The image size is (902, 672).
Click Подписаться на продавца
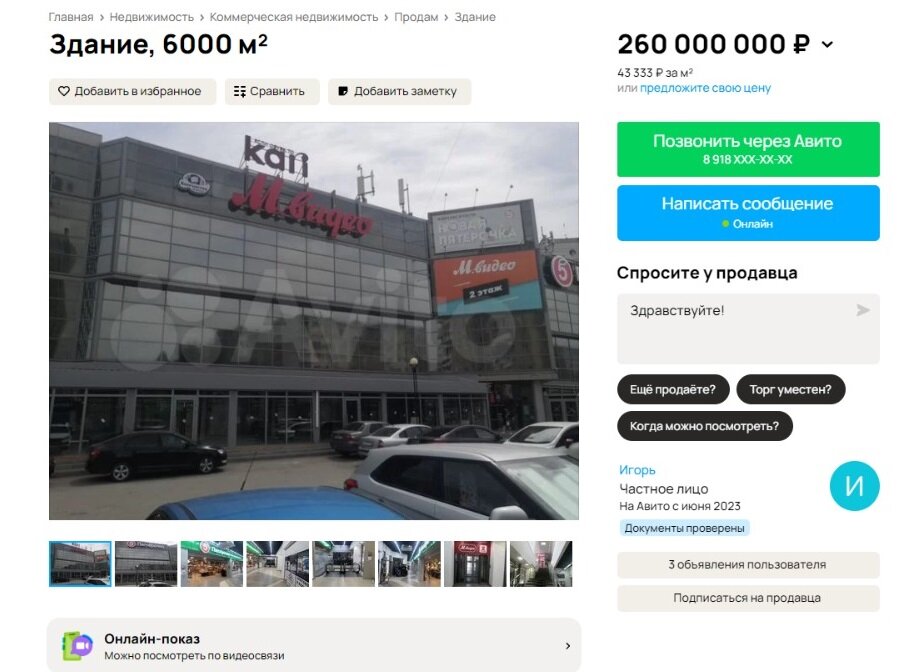[x=748, y=598]
